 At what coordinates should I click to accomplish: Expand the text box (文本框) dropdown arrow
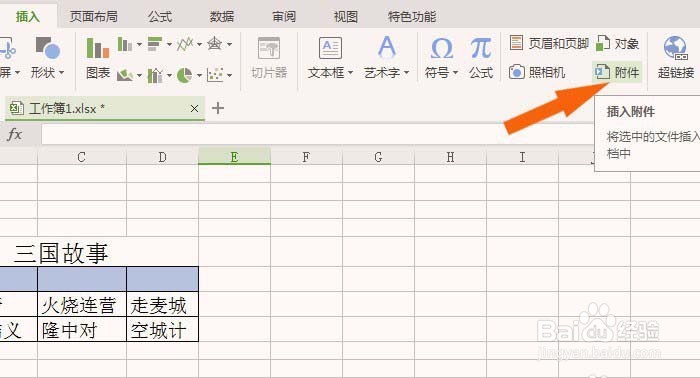tap(350, 72)
